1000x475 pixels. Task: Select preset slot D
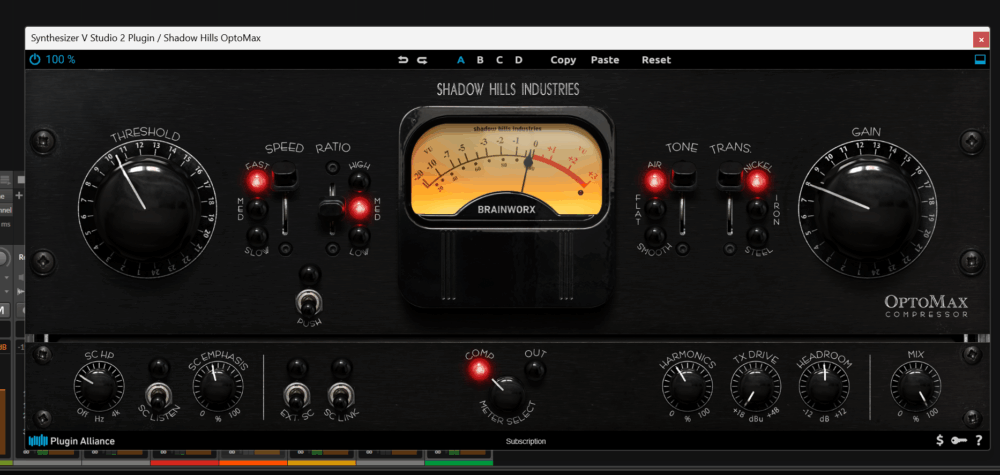point(518,60)
